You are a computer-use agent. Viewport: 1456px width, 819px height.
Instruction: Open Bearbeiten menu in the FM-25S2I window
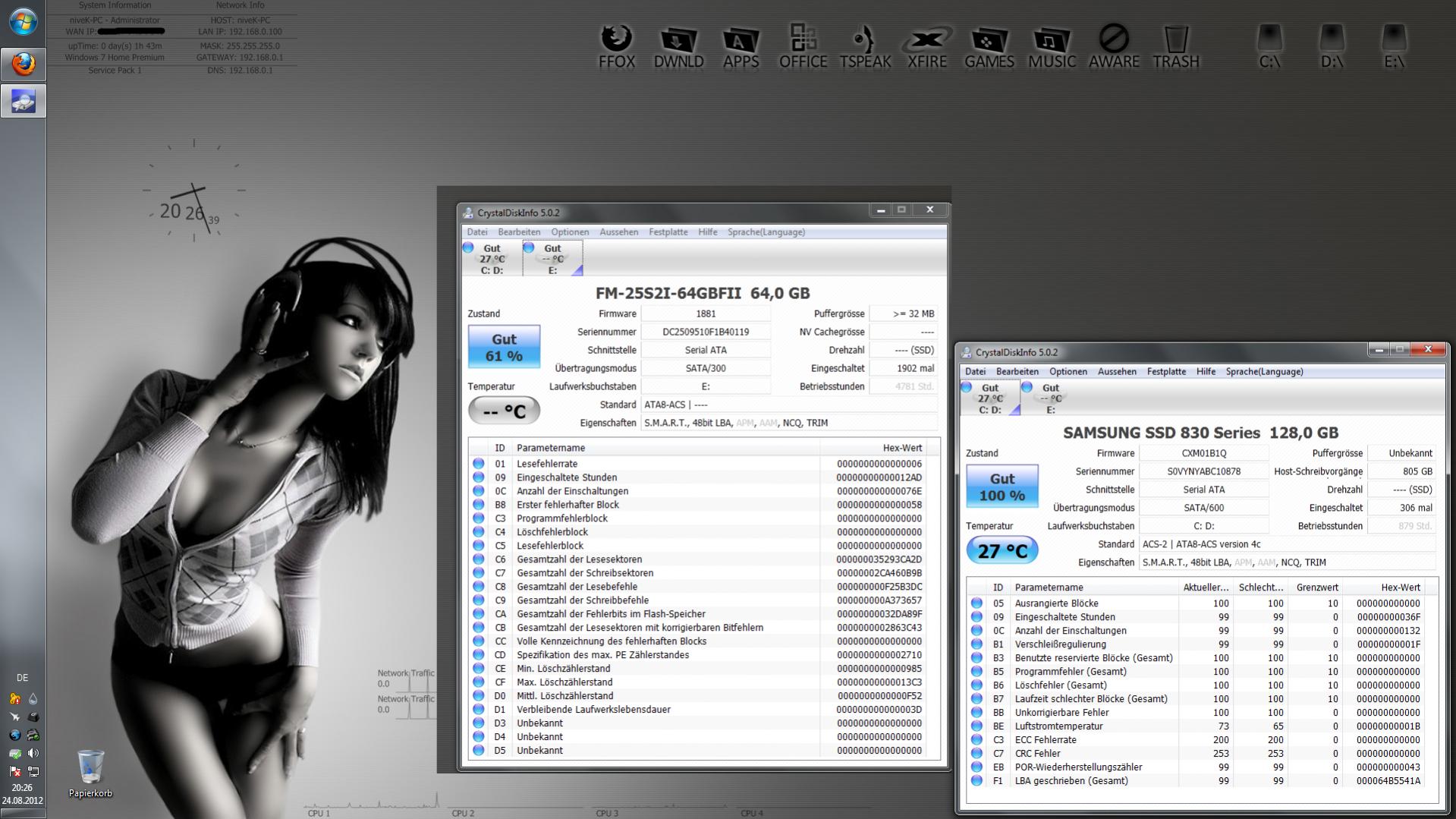tap(519, 232)
